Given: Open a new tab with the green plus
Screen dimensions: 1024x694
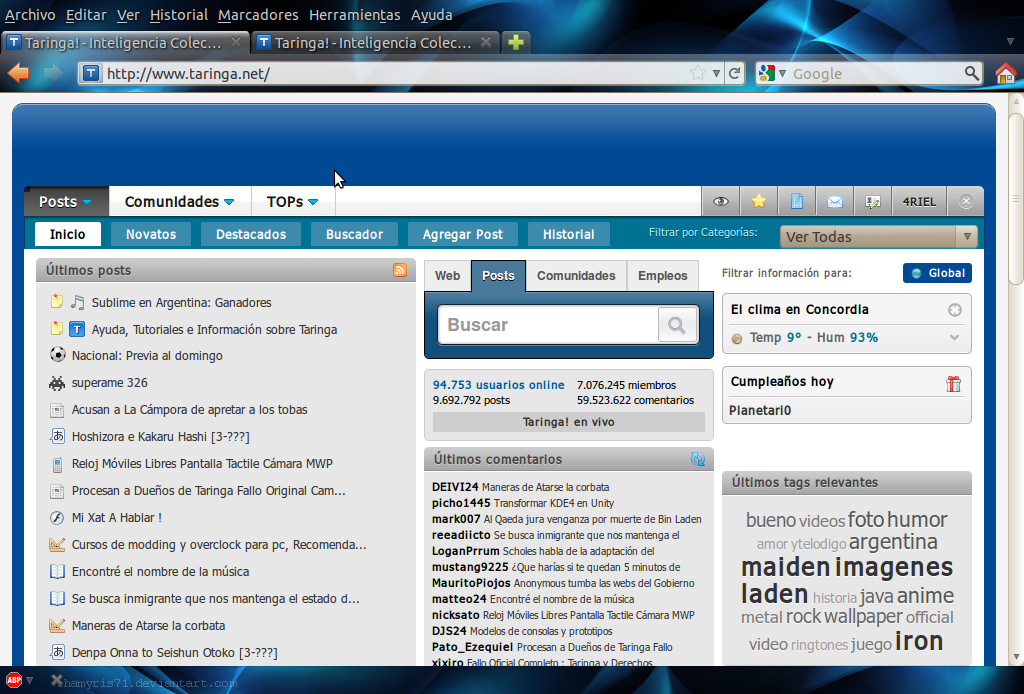Looking at the screenshot, I should pos(516,42).
